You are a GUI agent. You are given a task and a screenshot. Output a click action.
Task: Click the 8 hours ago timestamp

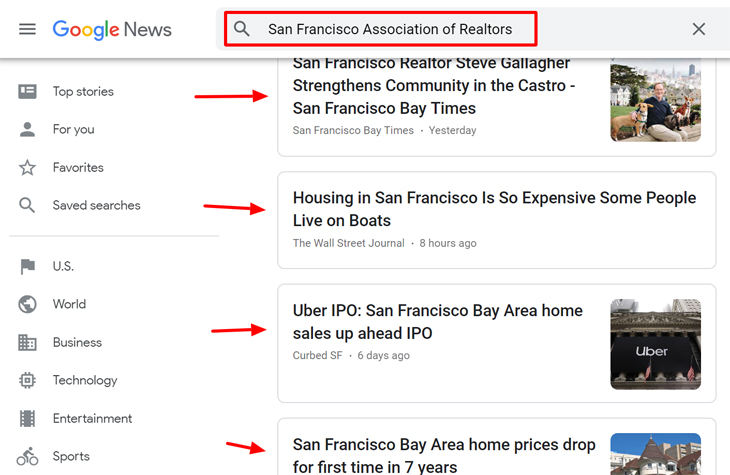tap(447, 243)
